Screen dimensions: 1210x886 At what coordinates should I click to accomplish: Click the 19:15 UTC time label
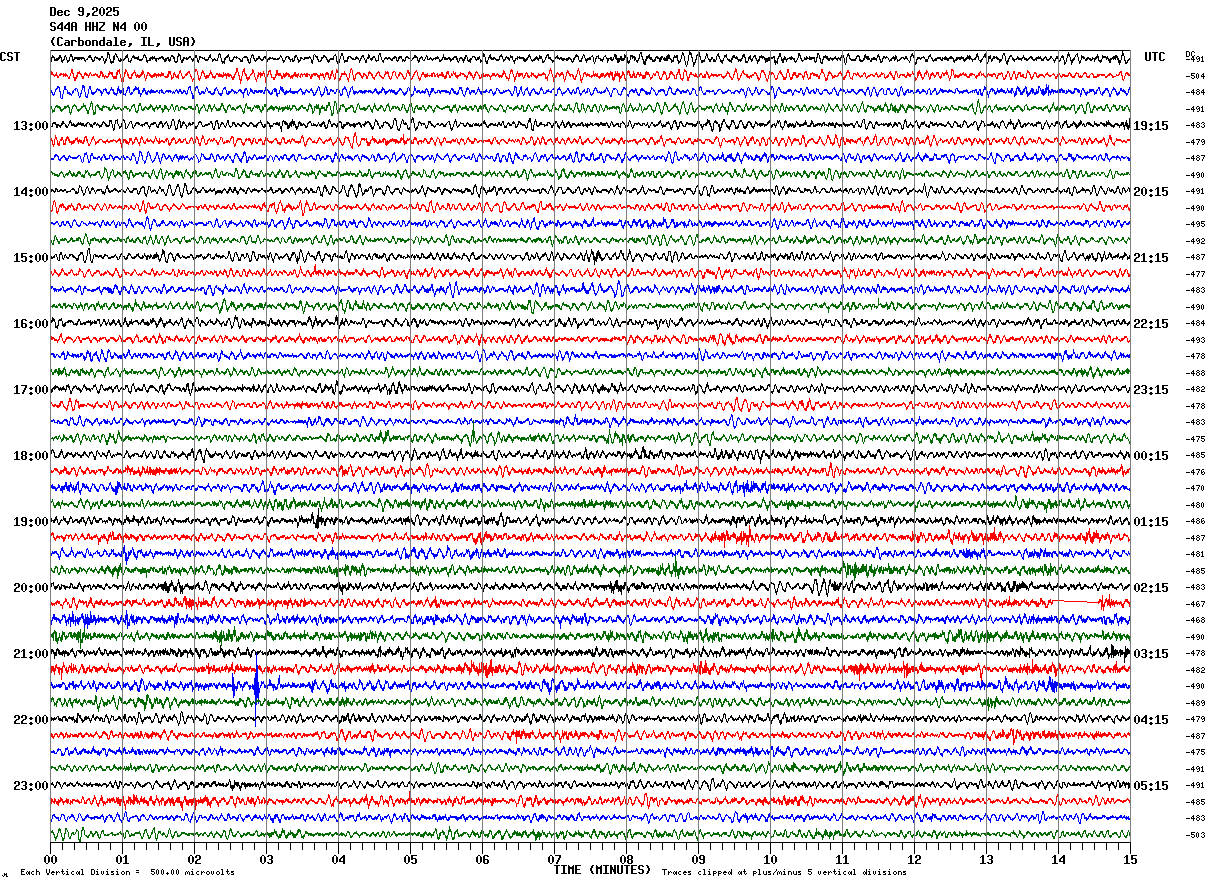point(1151,126)
